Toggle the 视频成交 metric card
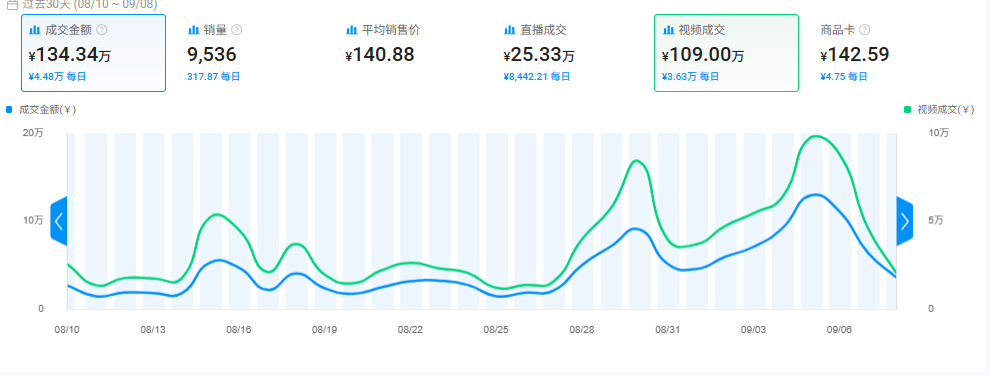Screen dimensions: 990x375 (726, 53)
